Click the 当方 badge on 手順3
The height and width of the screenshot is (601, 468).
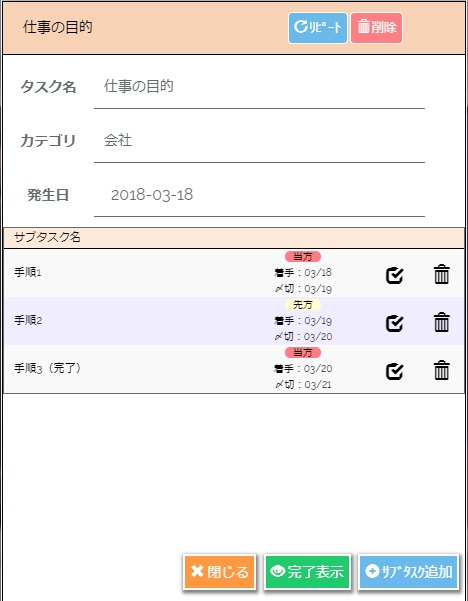[303, 352]
